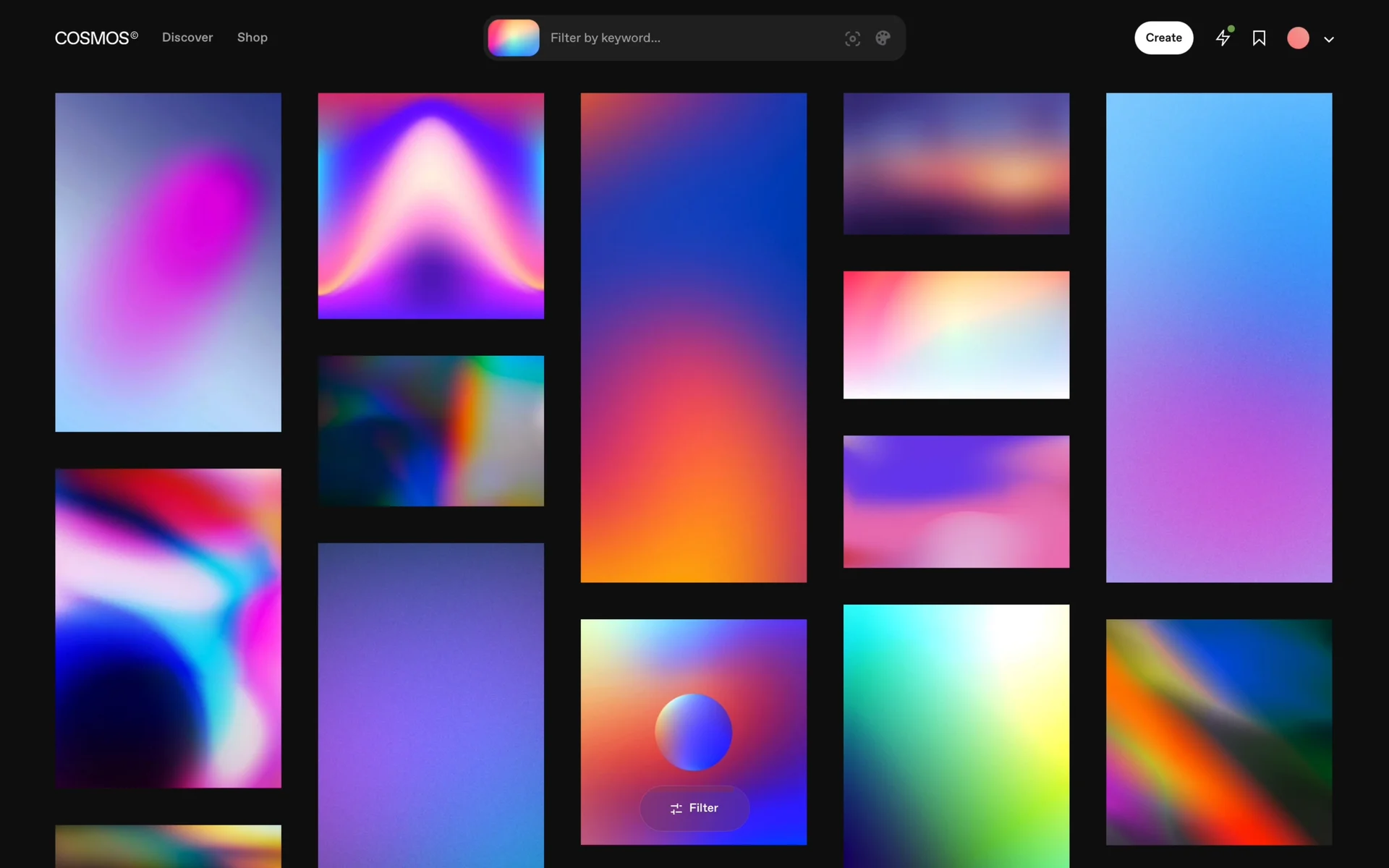Open the purple-pink arch gradient image
The image size is (1389, 868).
tap(430, 205)
